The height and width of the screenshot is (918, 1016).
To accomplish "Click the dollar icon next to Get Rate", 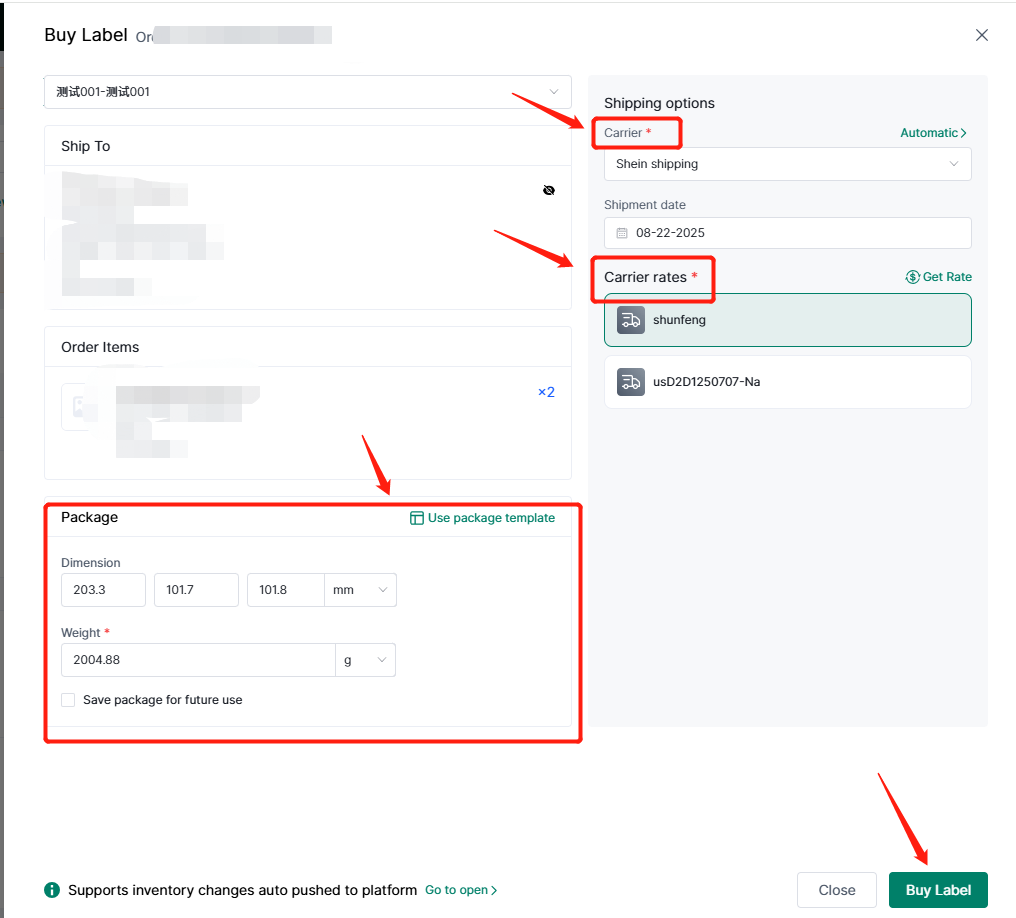I will click(x=912, y=277).
